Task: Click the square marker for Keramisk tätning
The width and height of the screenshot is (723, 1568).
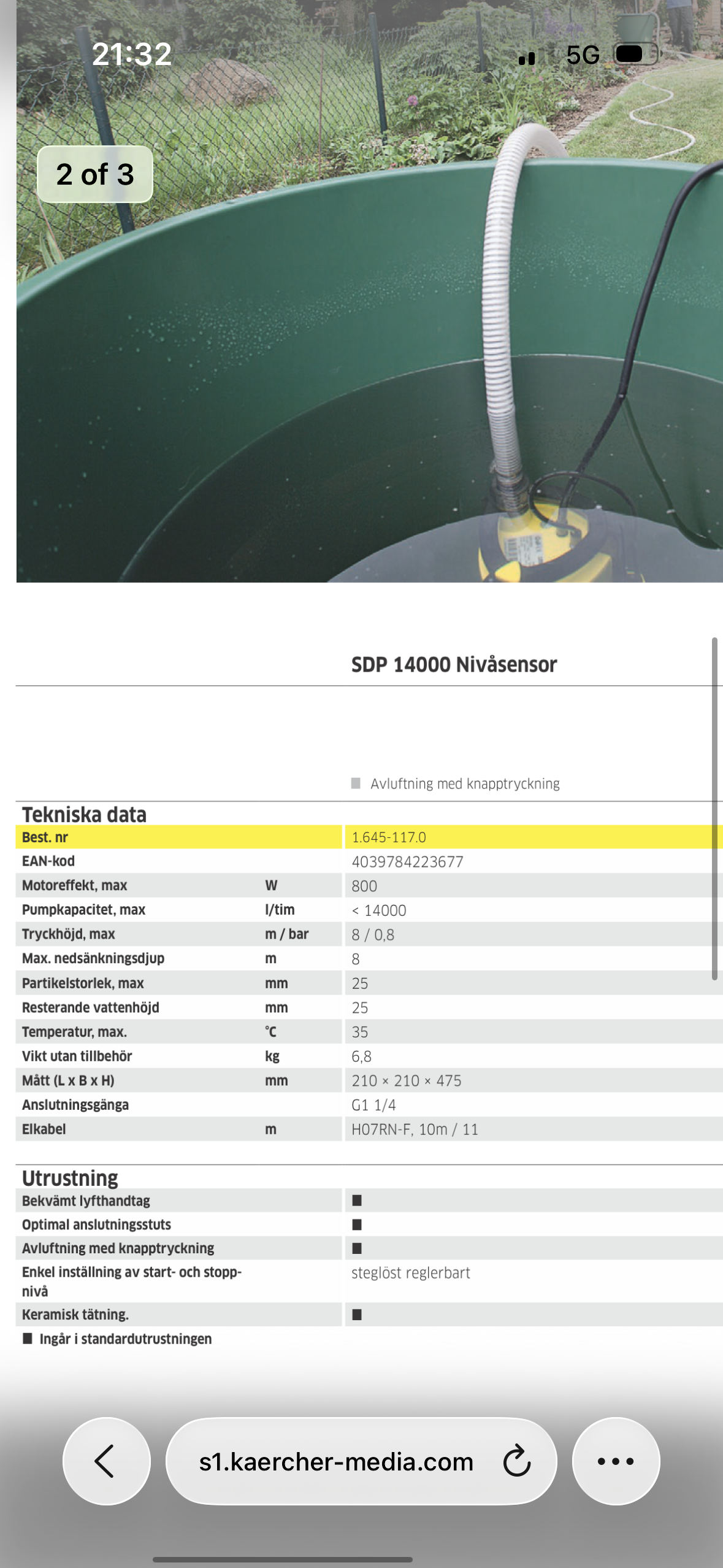Action: click(x=357, y=1314)
